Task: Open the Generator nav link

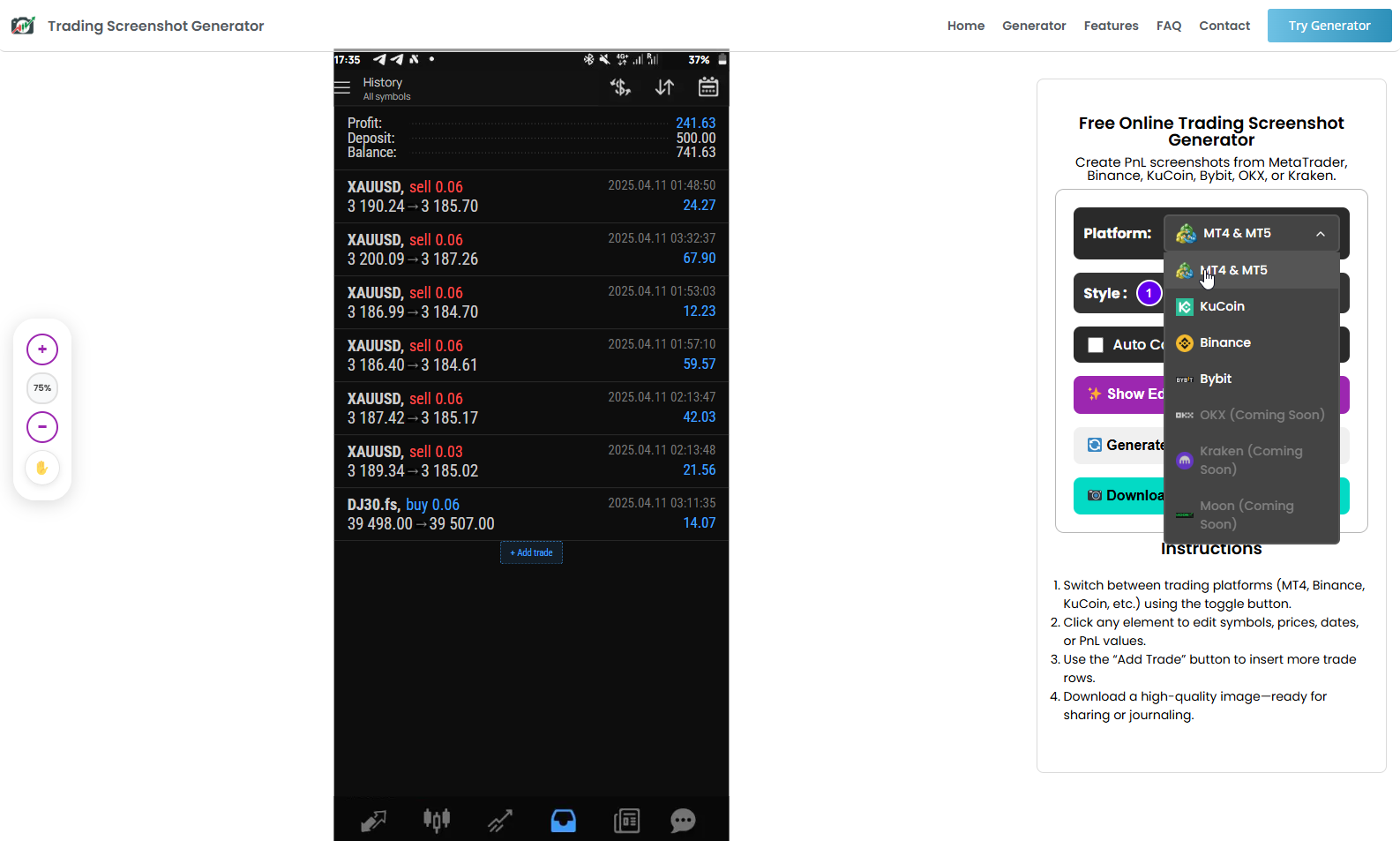Action: click(x=1034, y=26)
